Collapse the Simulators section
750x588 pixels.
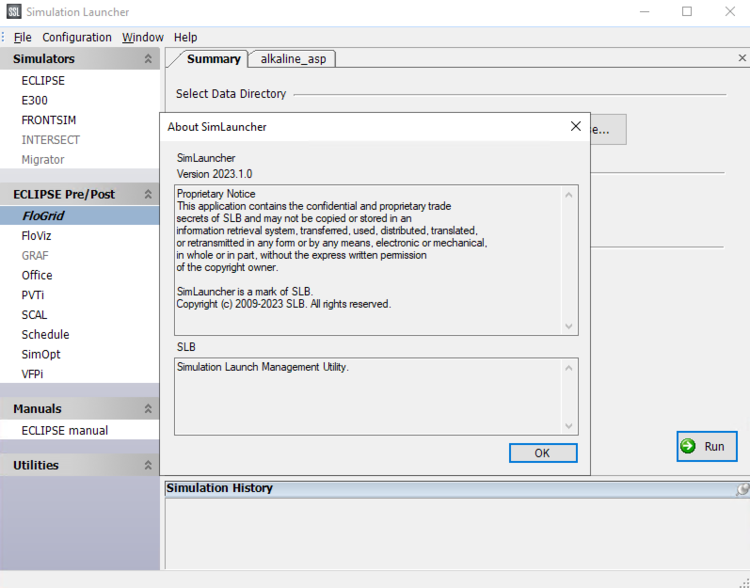point(148,59)
